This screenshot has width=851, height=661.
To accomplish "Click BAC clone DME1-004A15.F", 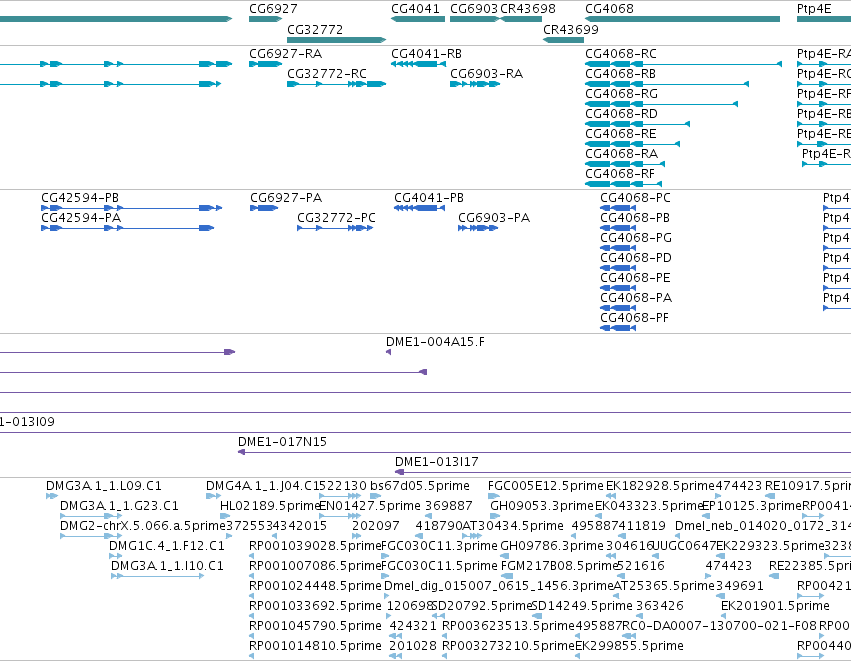I will pos(389,352).
